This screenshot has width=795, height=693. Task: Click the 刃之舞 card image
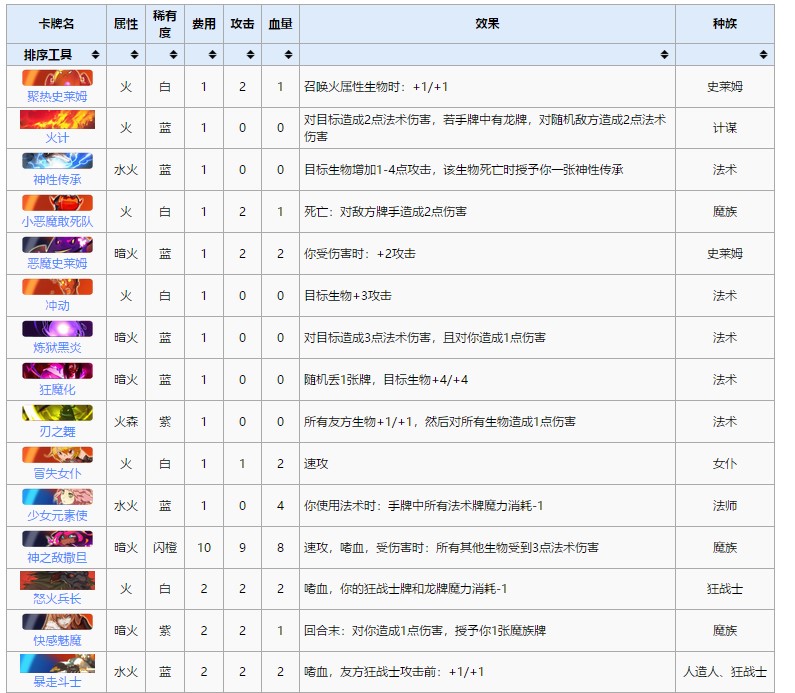click(56, 413)
